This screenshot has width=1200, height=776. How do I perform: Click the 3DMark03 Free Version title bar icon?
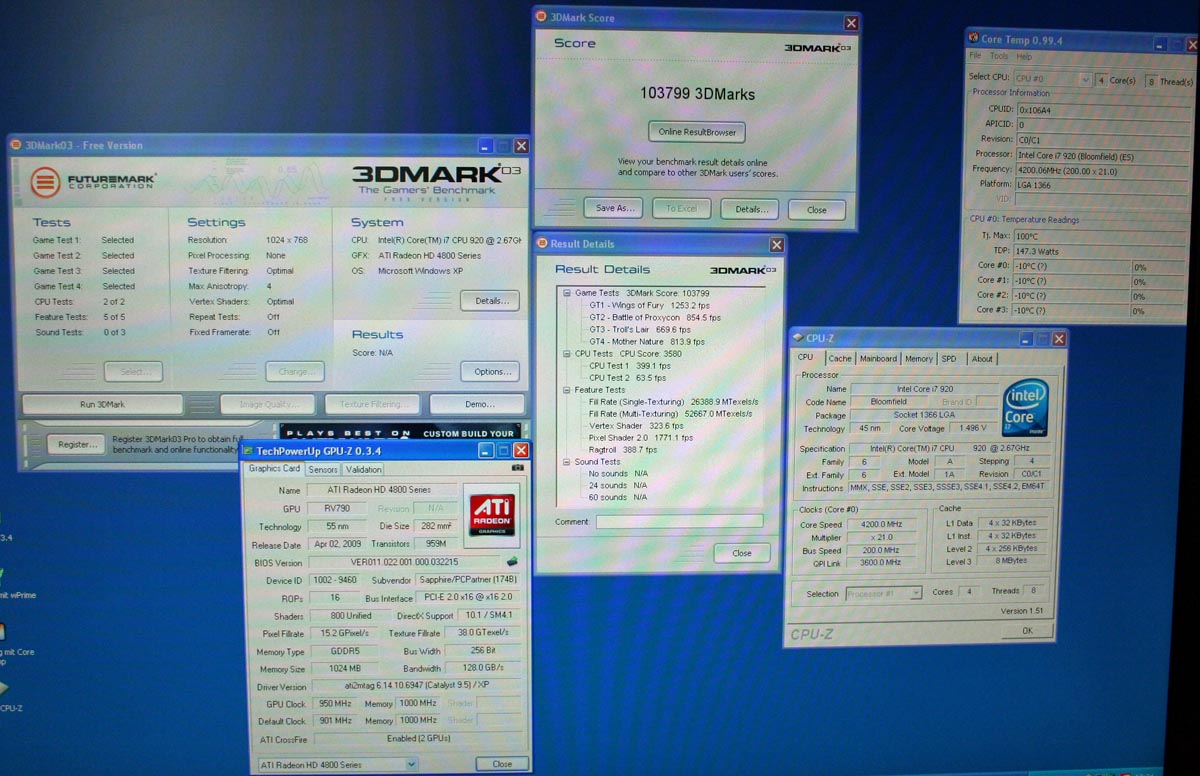click(16, 145)
